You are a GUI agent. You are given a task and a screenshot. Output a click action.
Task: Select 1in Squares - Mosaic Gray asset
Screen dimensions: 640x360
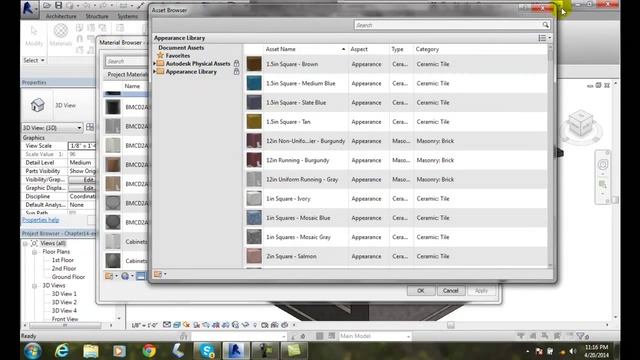click(x=396, y=237)
